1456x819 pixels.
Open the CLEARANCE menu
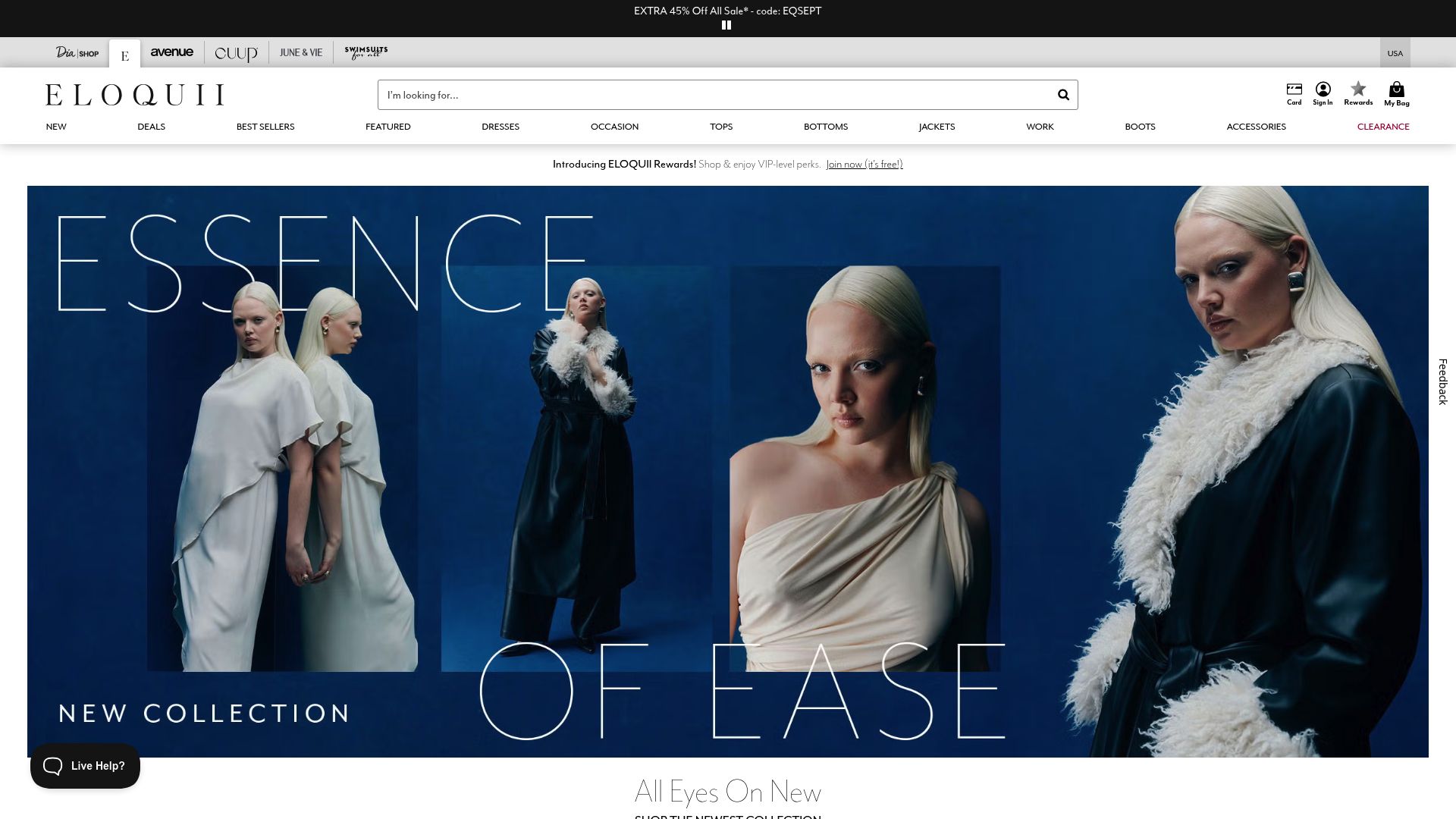[x=1383, y=127]
